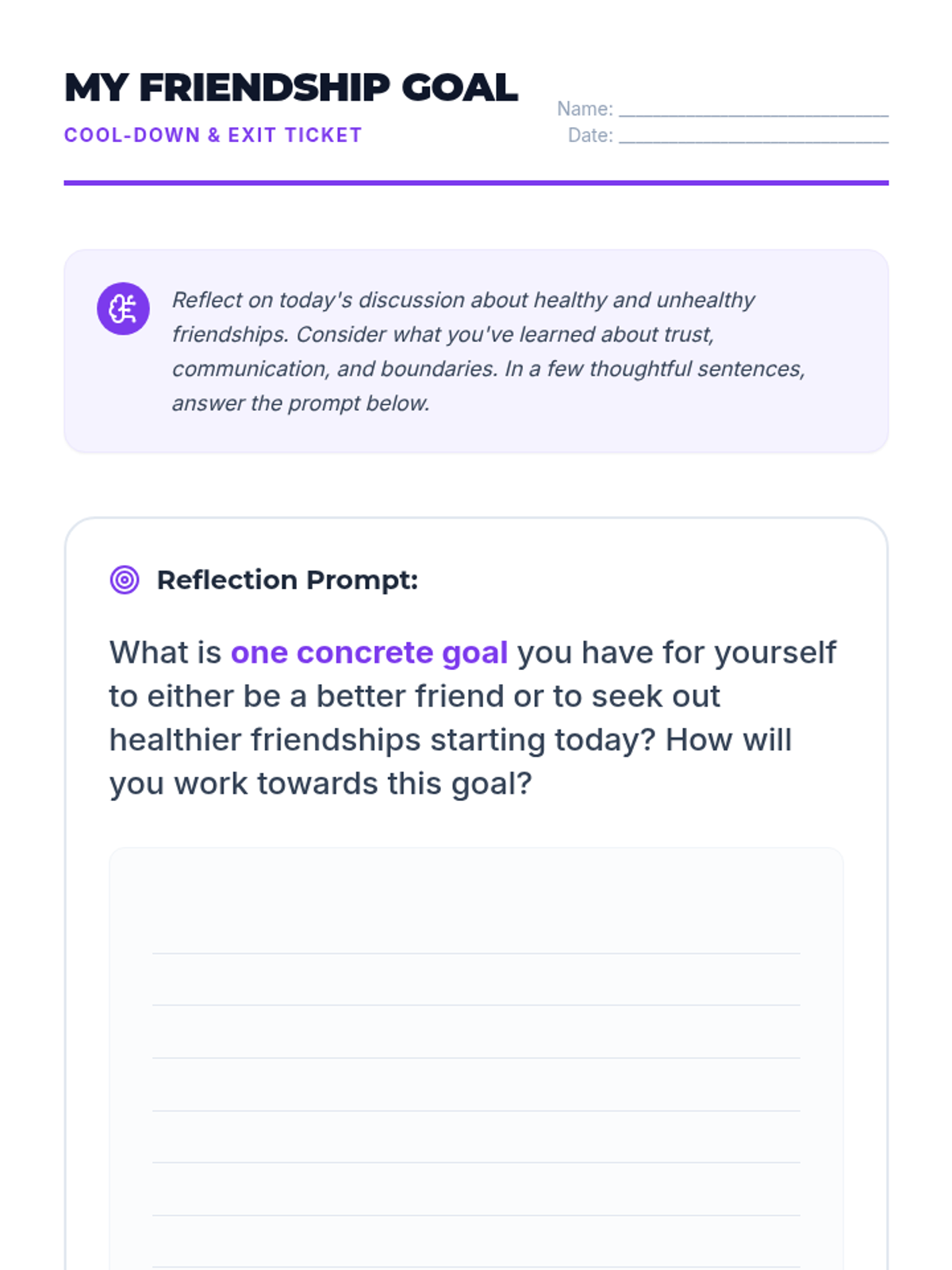
Task: Click the 'Name:' label
Action: click(x=585, y=109)
